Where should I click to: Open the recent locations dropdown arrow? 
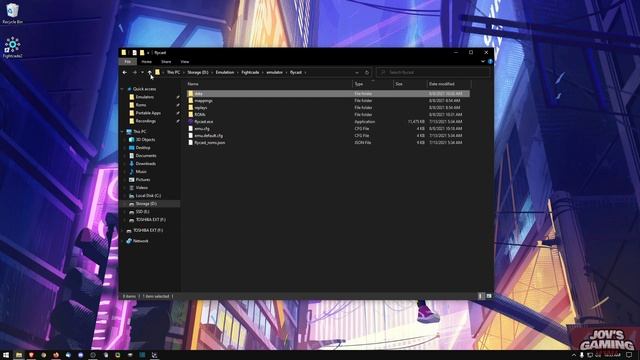(x=142, y=73)
